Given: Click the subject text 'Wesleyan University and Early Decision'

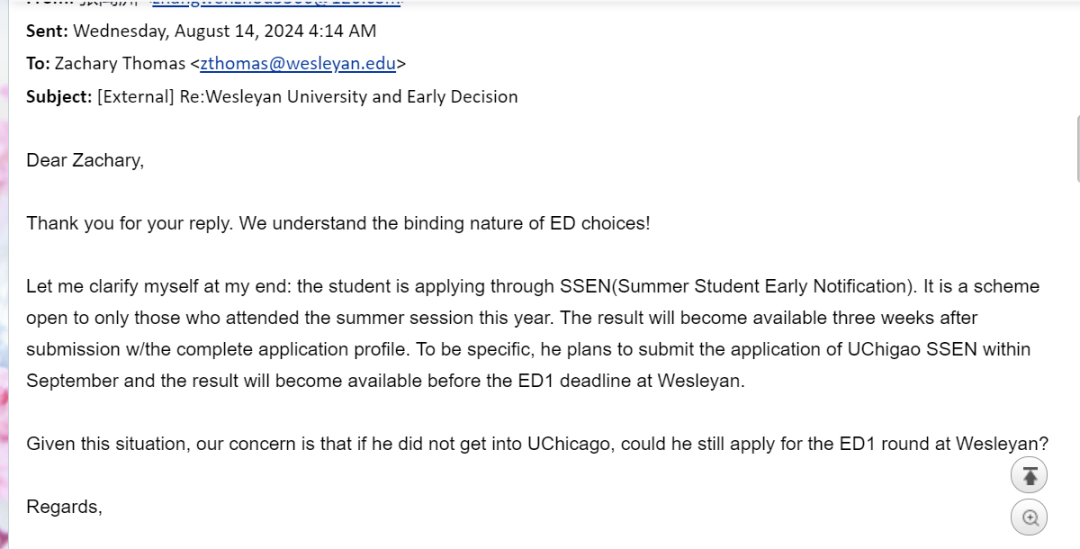Looking at the screenshot, I should [362, 96].
